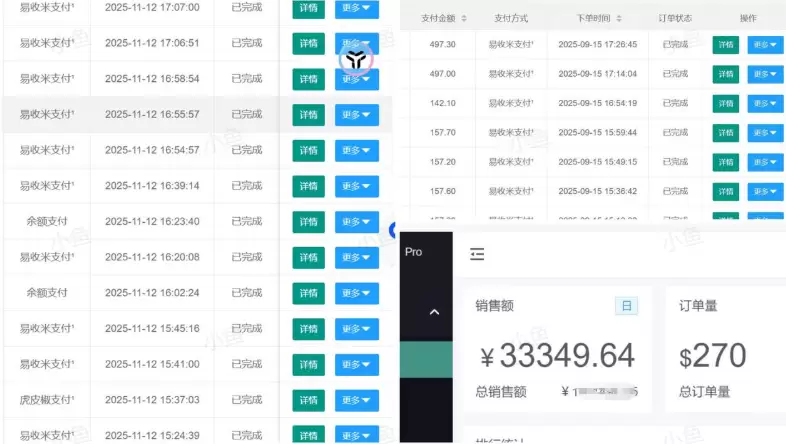
Task: Sort by the 支付金额 column arrows
Action: click(x=464, y=18)
